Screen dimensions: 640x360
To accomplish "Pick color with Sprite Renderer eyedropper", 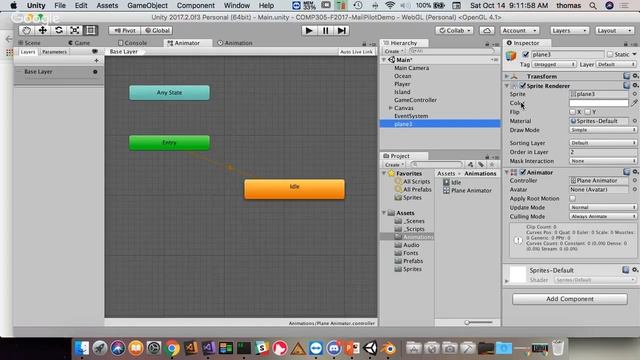I will pyautogui.click(x=634, y=103).
